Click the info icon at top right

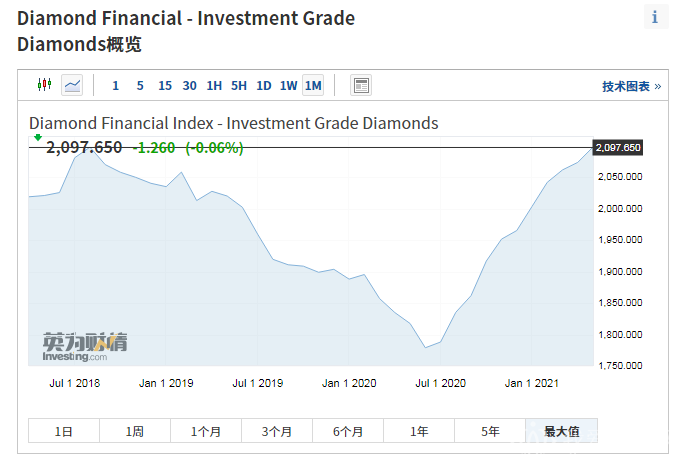point(655,17)
